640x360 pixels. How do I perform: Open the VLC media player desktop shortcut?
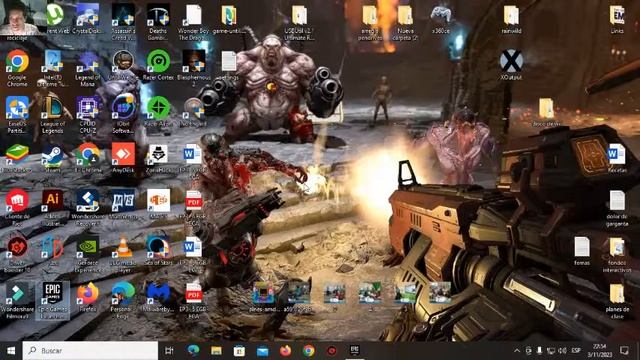[123, 254]
